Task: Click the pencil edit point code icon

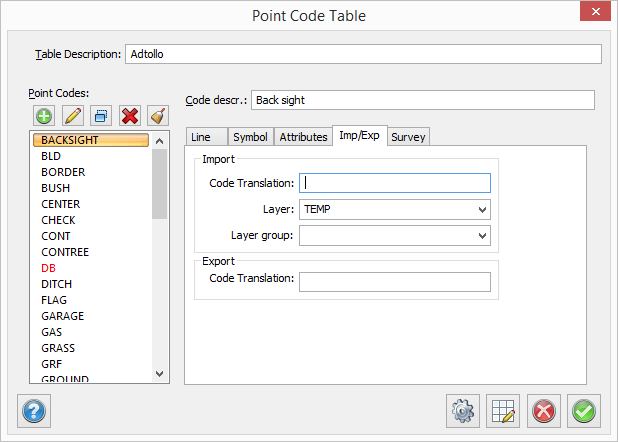Action: pyautogui.click(x=72, y=115)
